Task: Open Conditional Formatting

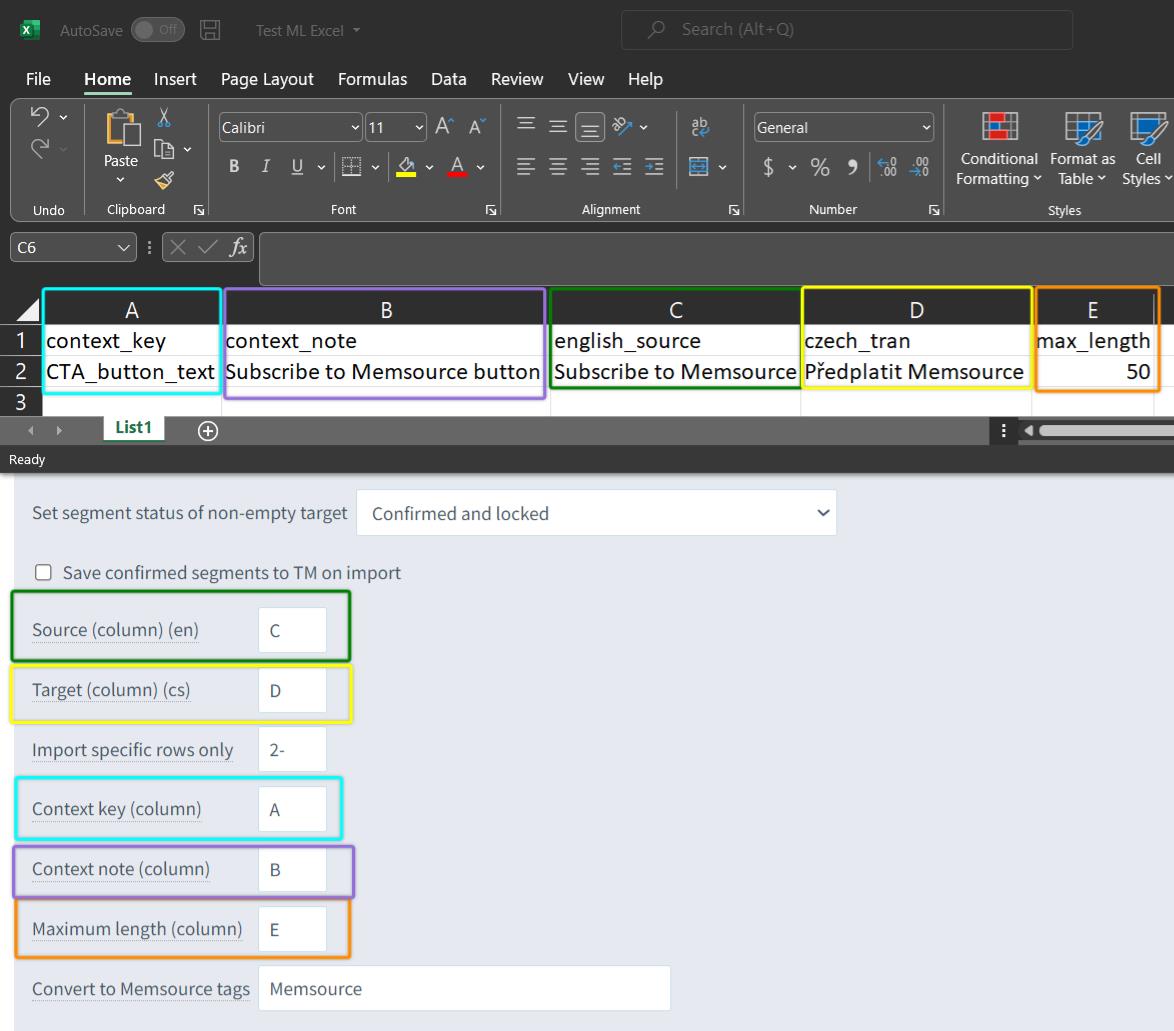Action: [999, 148]
